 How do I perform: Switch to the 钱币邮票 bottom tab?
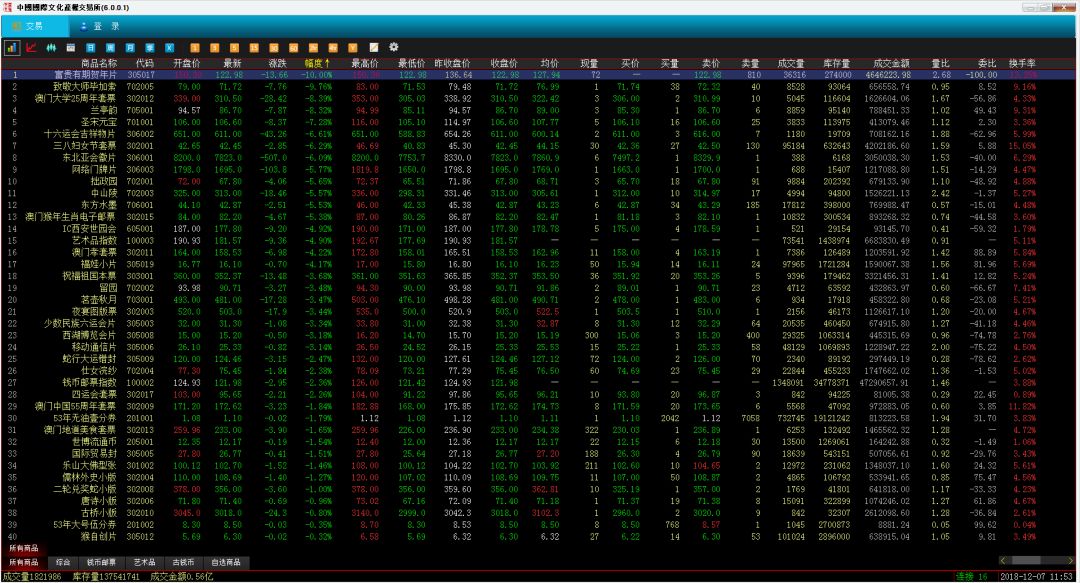(101, 562)
